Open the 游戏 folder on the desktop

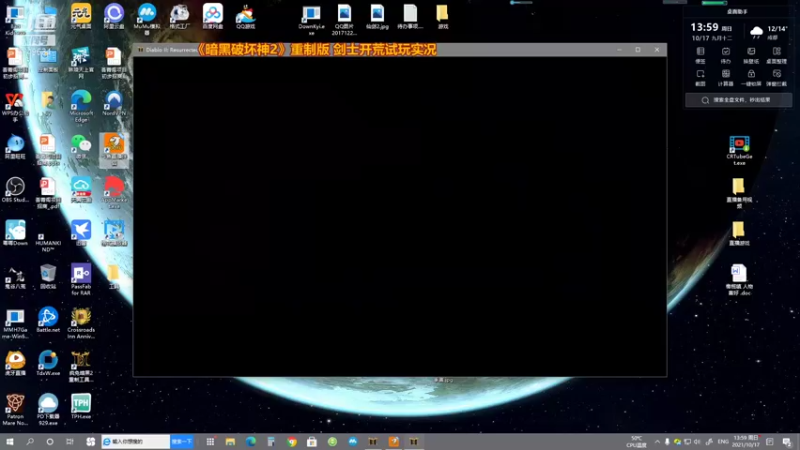pyautogui.click(x=442, y=17)
